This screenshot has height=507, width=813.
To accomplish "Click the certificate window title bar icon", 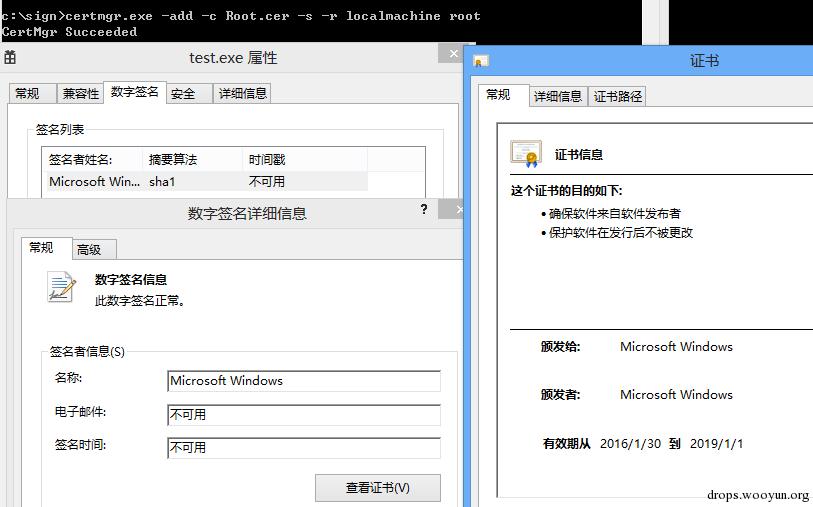I will point(481,61).
